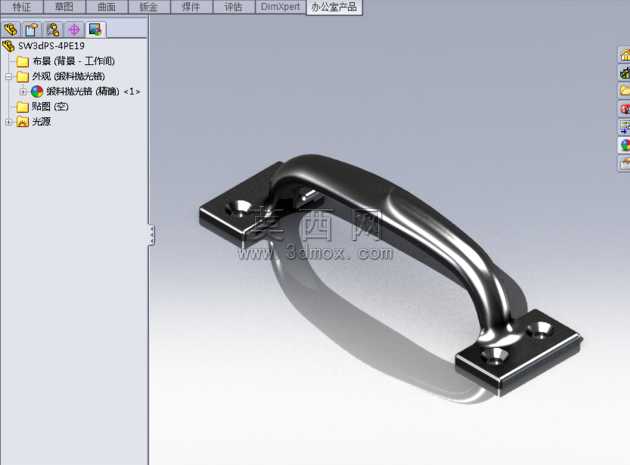The image size is (630, 465).
Task: Click the lights folder icon of 光源 row
Action: pos(22,122)
